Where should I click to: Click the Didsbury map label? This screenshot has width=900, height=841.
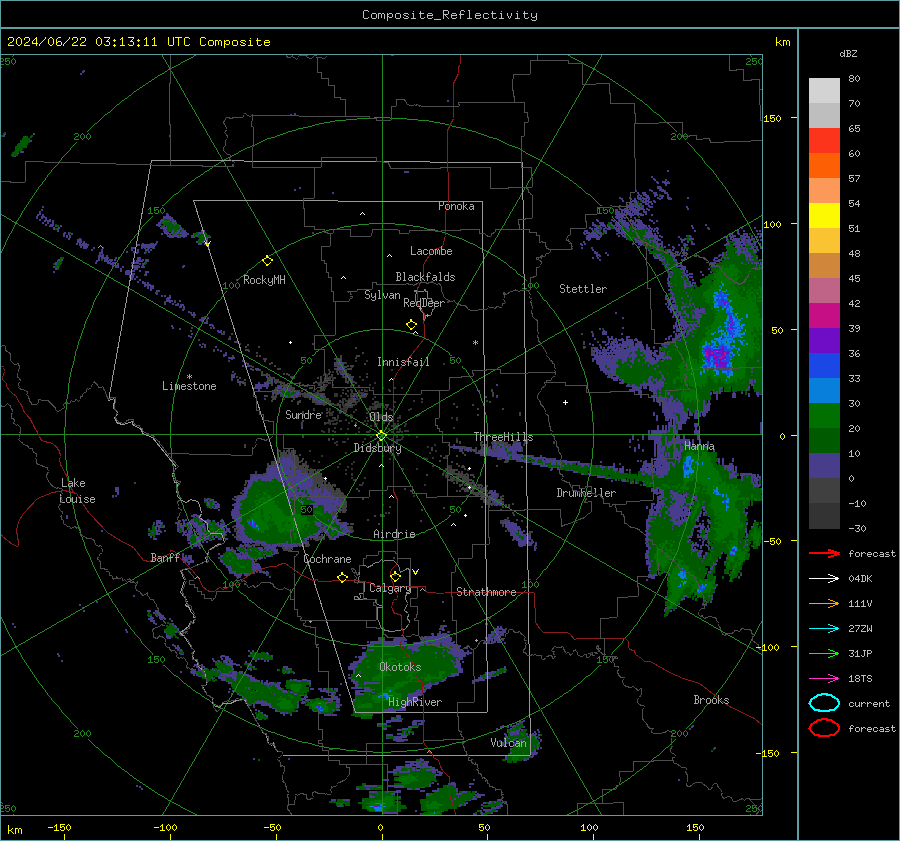[x=377, y=448]
